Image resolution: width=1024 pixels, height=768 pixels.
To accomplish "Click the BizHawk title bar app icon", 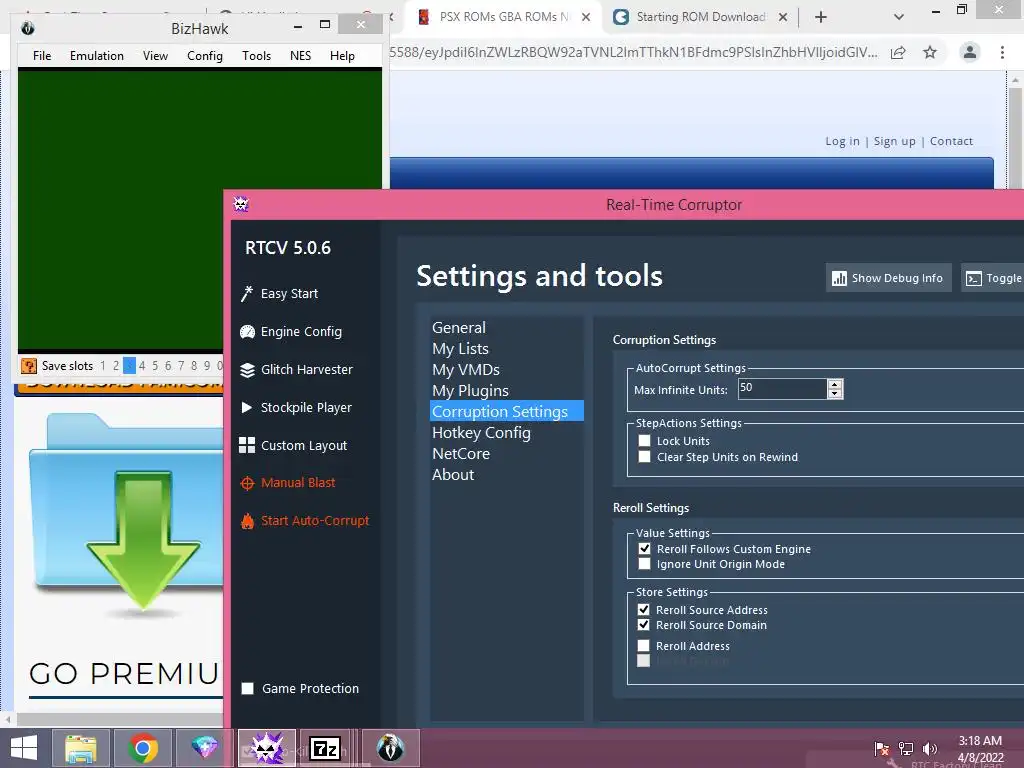I will (27, 28).
